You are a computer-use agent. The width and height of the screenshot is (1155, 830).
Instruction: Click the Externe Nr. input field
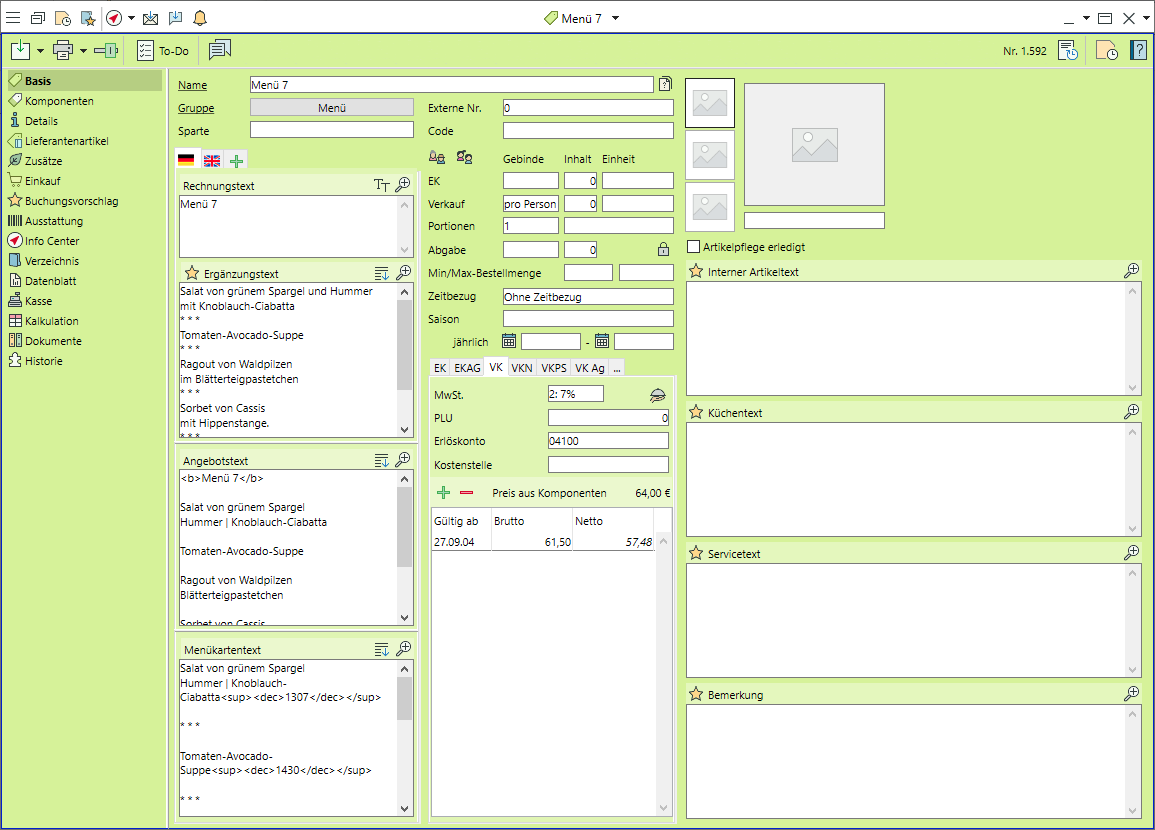coord(588,108)
